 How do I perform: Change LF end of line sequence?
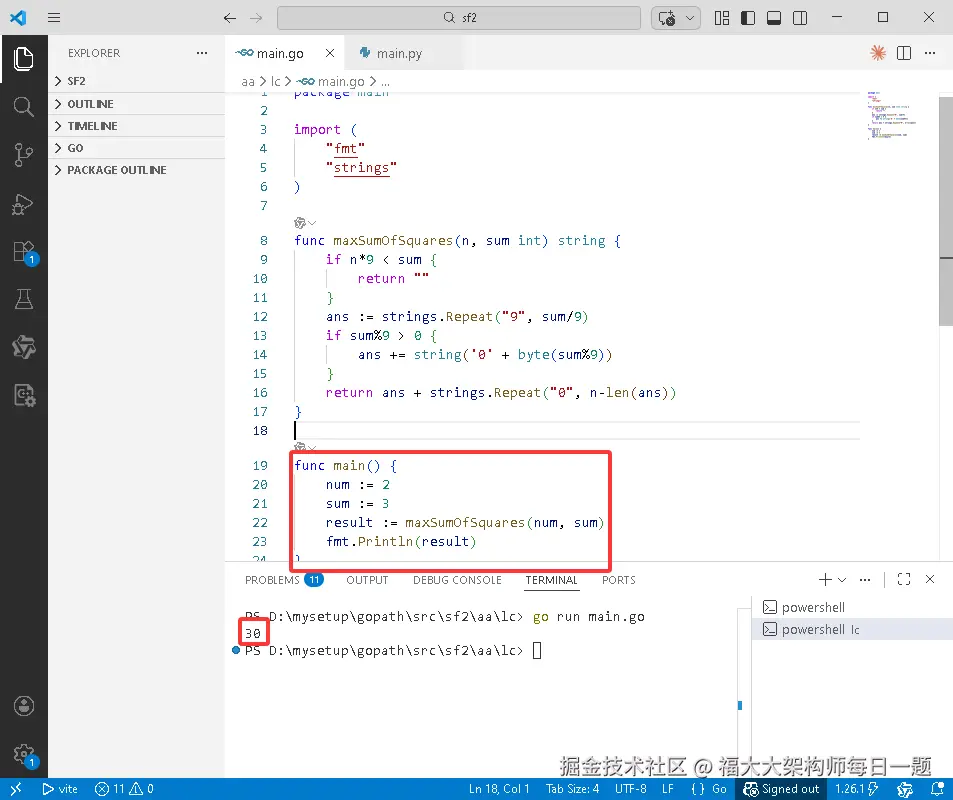[x=667, y=789]
